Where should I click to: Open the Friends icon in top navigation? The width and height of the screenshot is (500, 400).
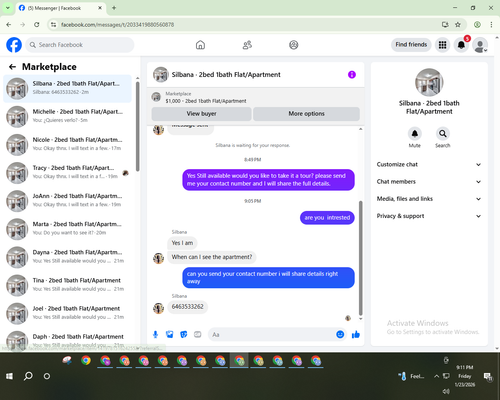click(x=247, y=45)
